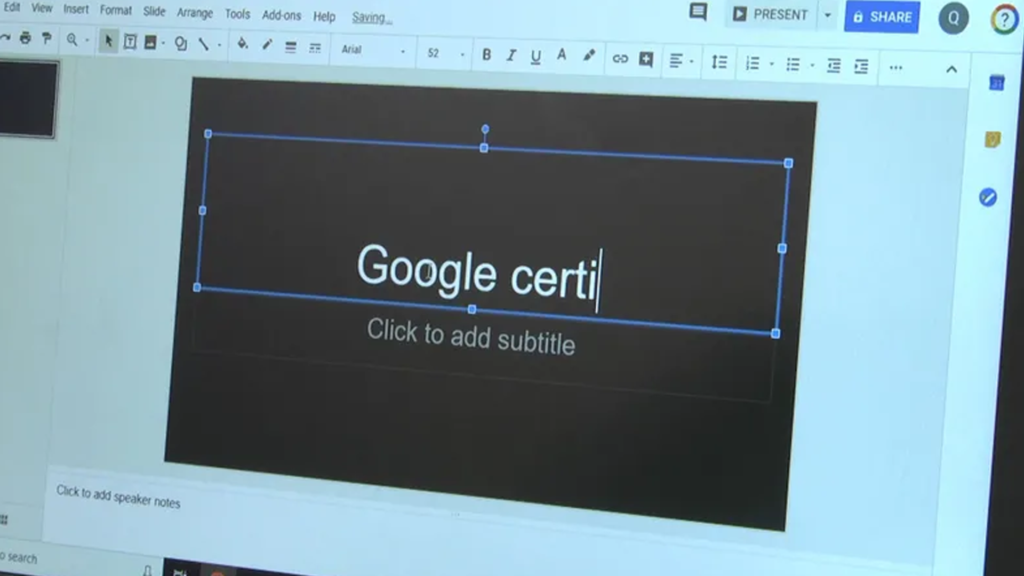Select the paint format tool
The height and width of the screenshot is (576, 1024).
coord(46,39)
